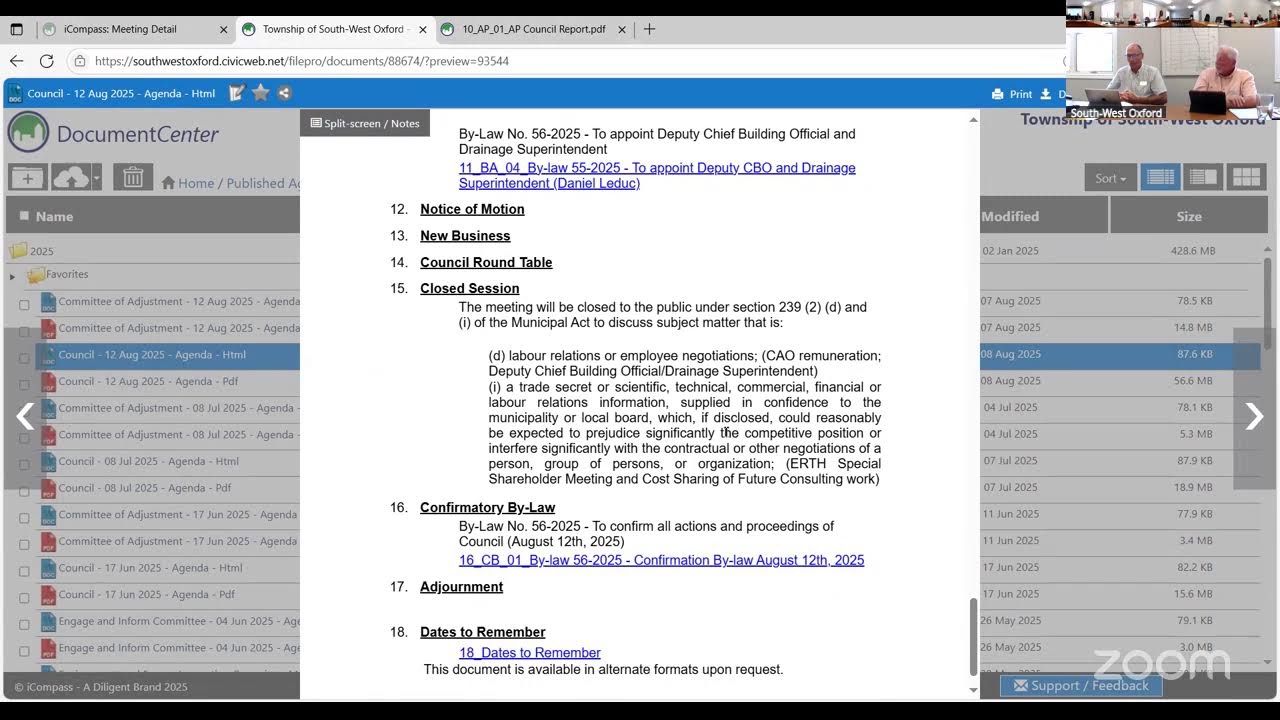Click Published breadcrumb link
This screenshot has height=720, width=1280.
pos(262,183)
